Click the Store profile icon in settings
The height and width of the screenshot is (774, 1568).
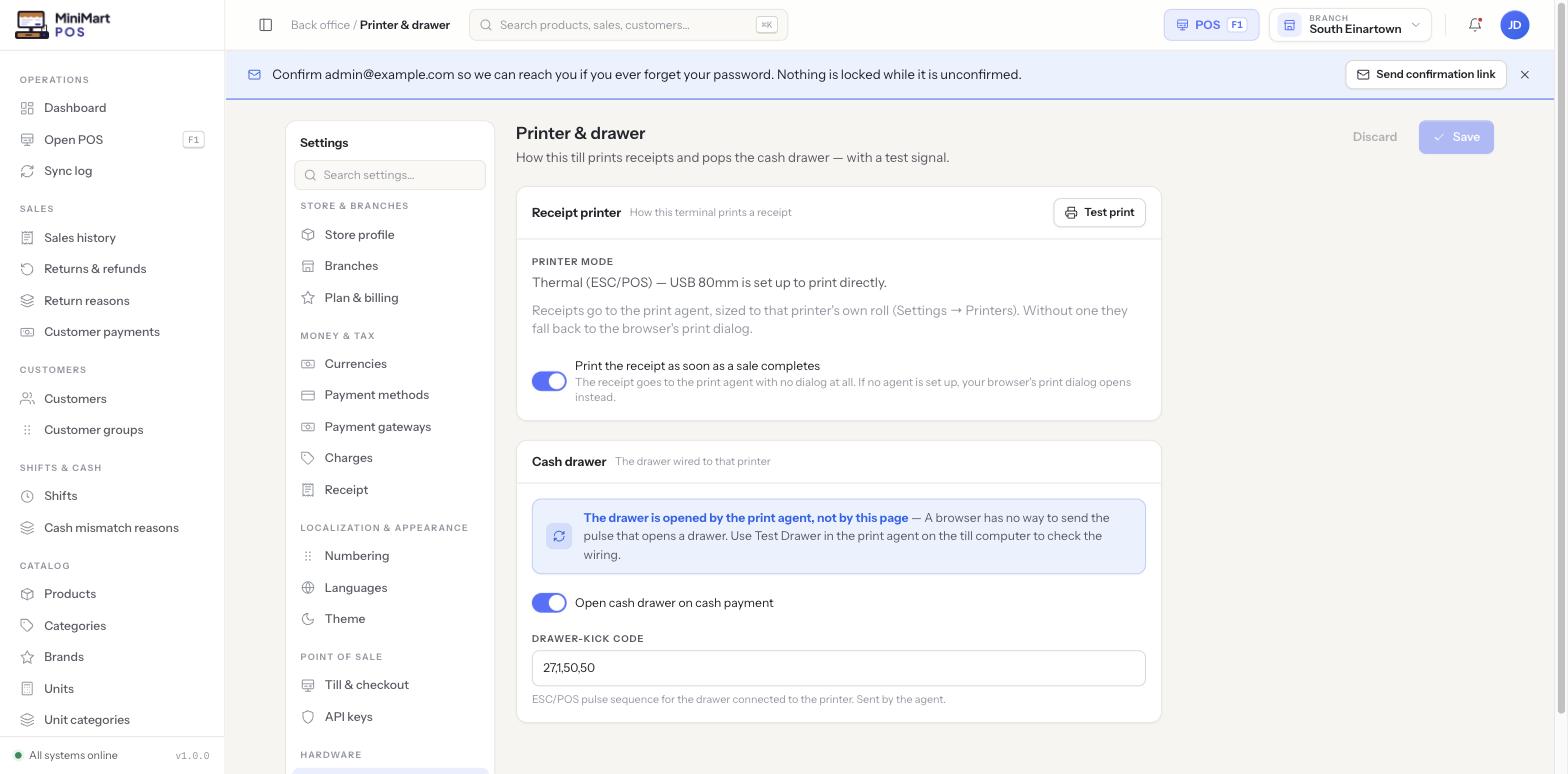tap(308, 235)
